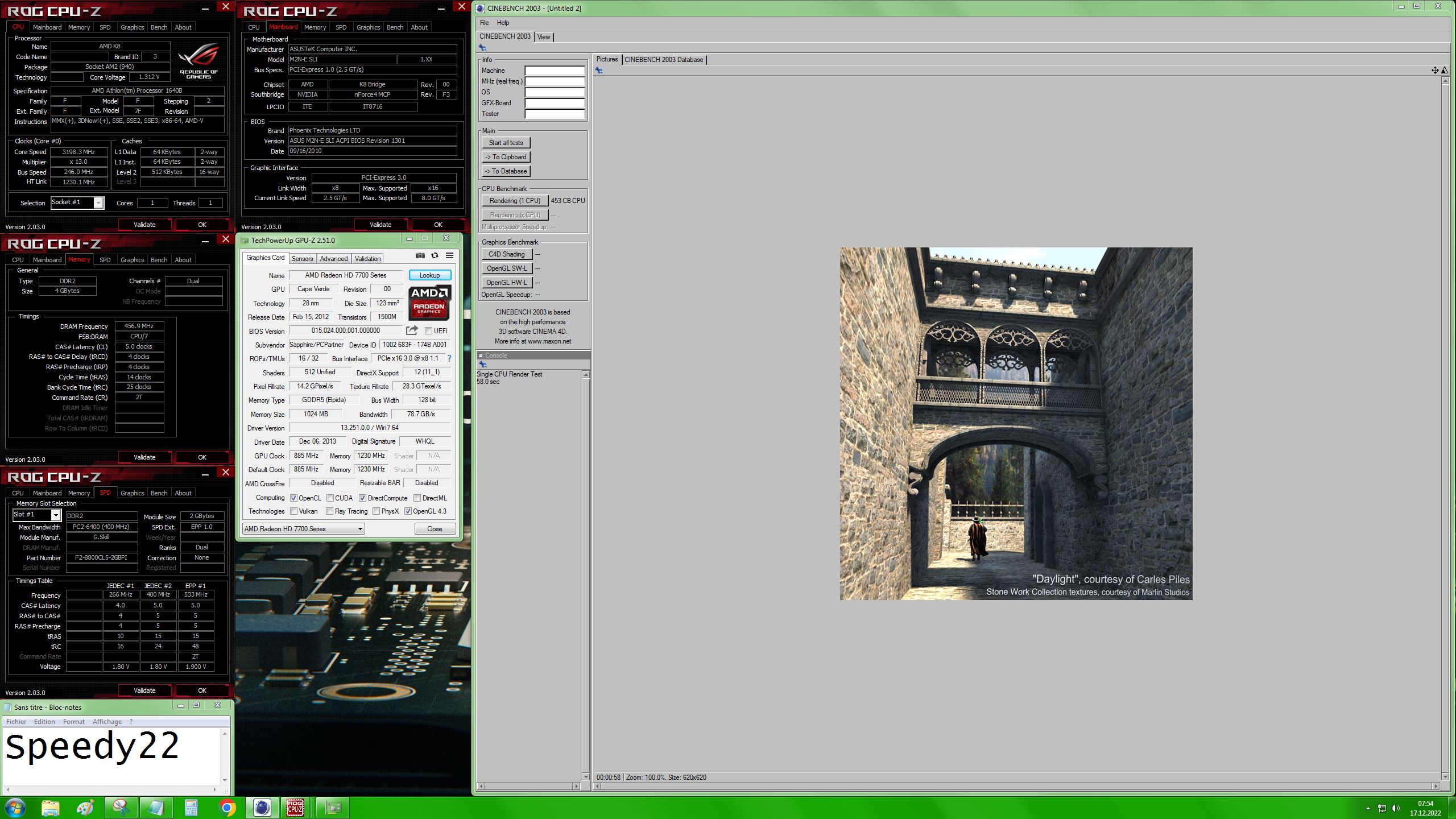Screen dimensions: 1456x819
Task: Open the Windows Start orb
Action: tap(15, 808)
